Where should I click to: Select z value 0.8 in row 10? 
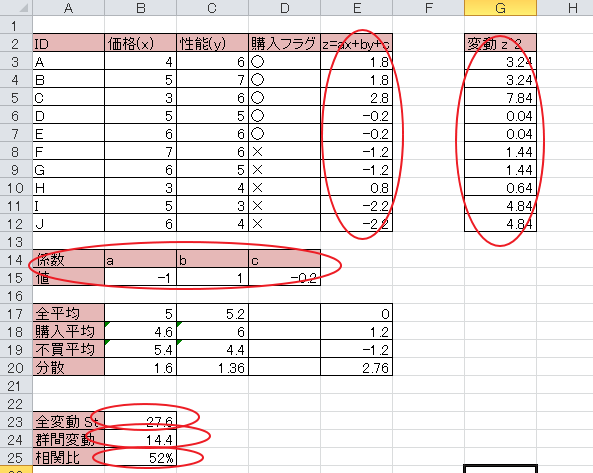357,187
